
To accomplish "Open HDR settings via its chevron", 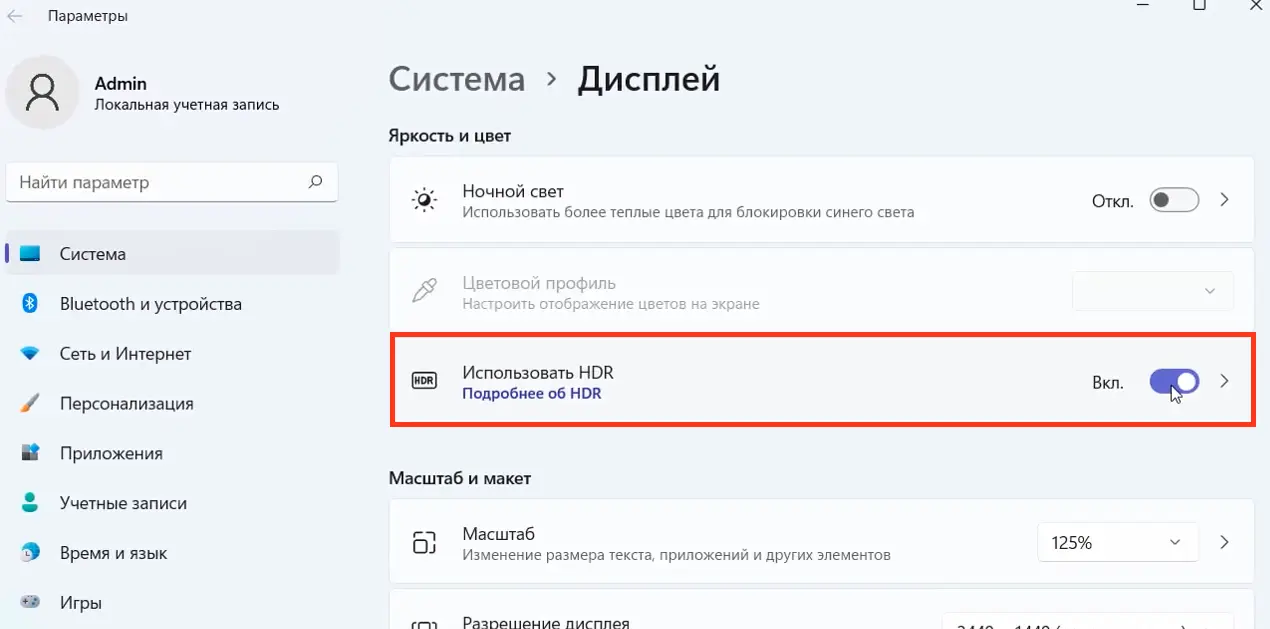I will pos(1225,381).
